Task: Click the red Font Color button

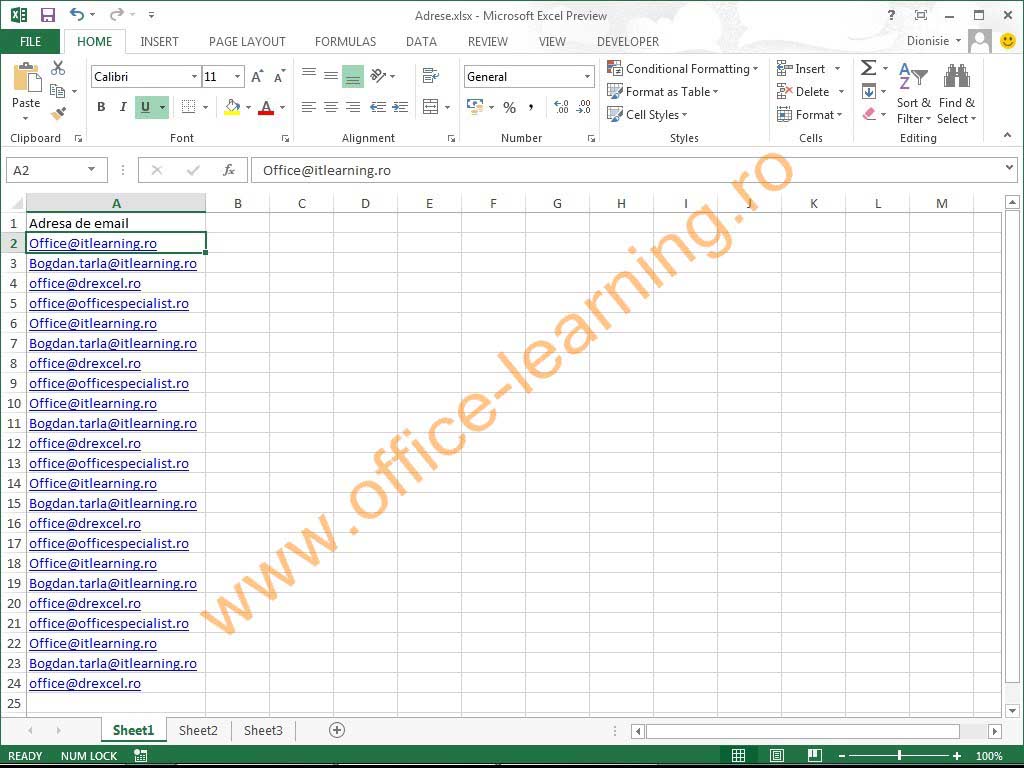Action: tap(266, 107)
